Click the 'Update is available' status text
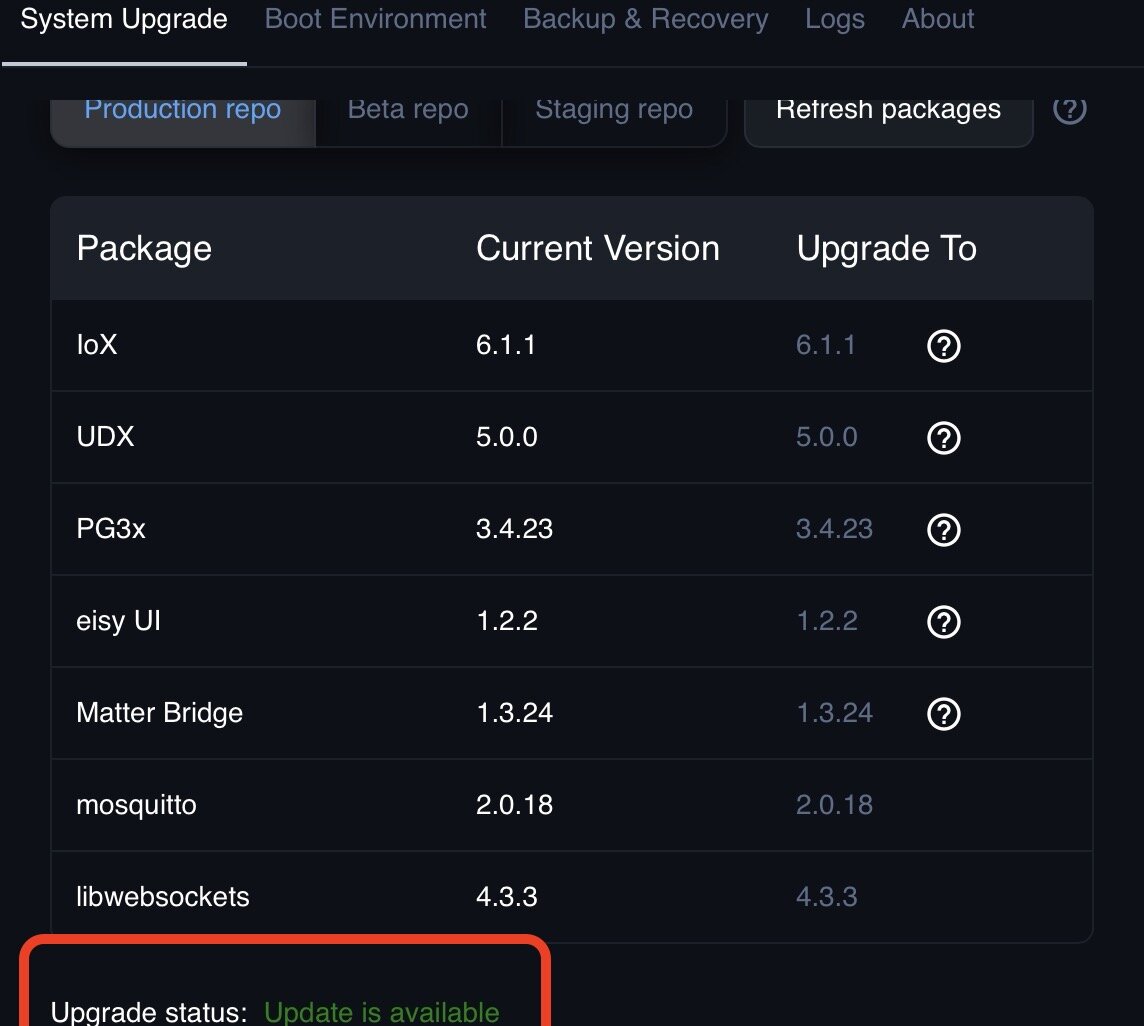The image size is (1144, 1026). 382,1013
